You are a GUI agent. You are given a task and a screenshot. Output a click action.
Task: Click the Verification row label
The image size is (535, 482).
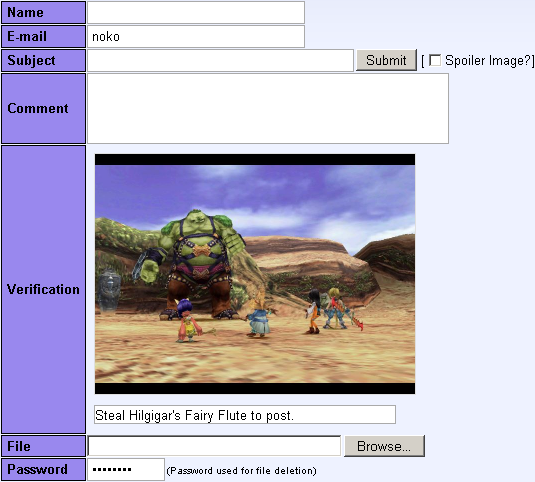(43, 289)
